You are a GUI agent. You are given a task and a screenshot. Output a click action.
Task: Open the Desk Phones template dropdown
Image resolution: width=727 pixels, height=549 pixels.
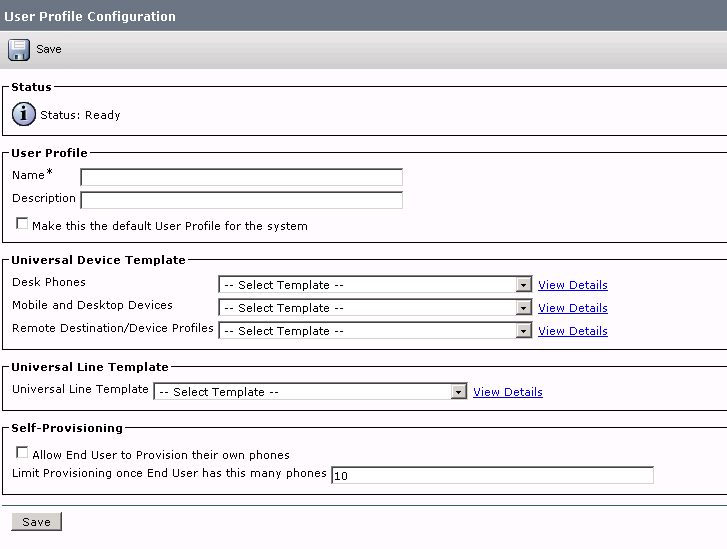click(x=375, y=285)
